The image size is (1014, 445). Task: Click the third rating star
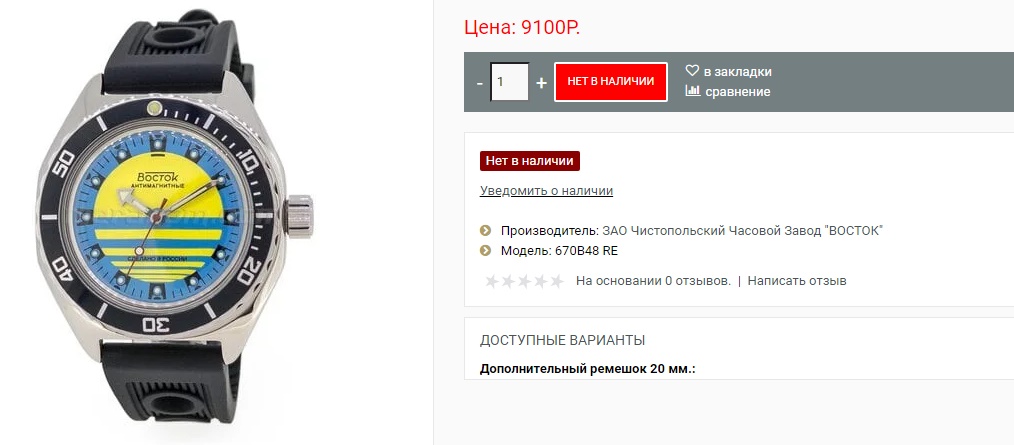coord(524,281)
